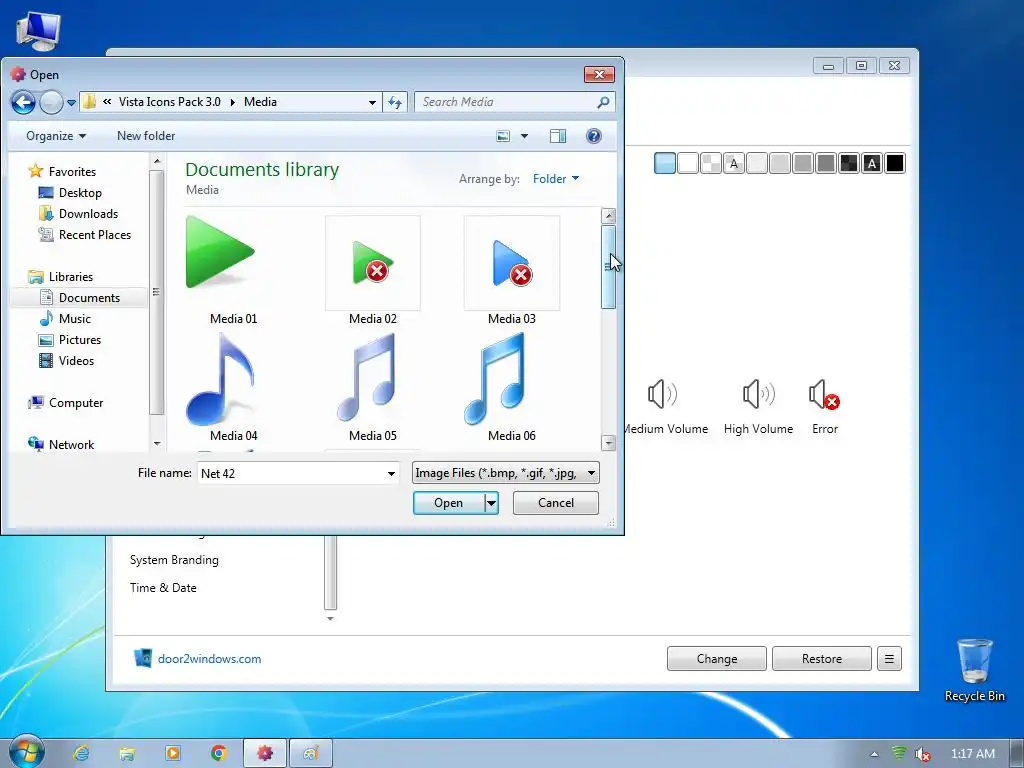Viewport: 1024px width, 768px height.
Task: Expand the Open button split arrow
Action: pos(492,503)
